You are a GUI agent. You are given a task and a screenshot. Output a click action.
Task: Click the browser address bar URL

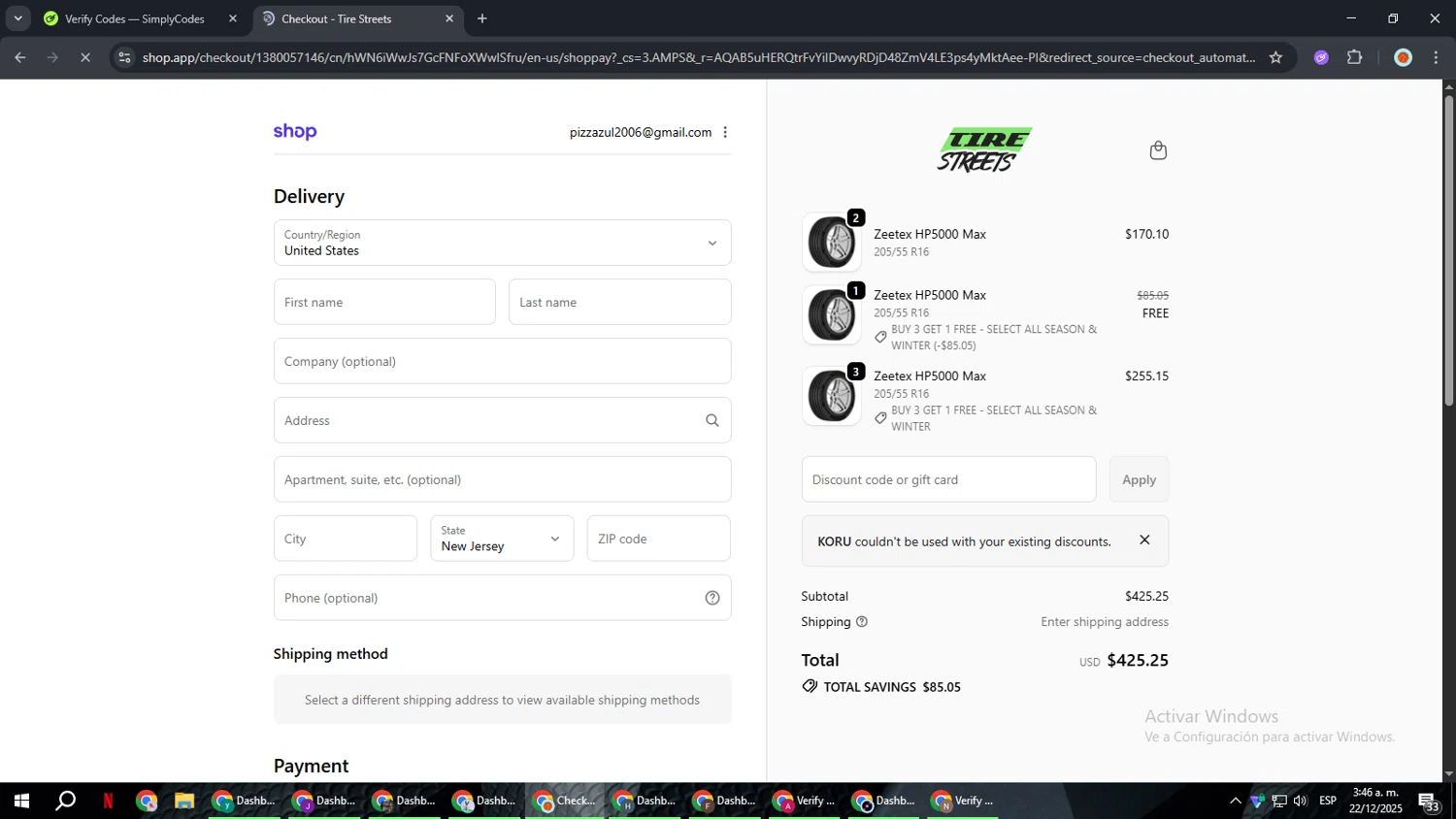coord(699,57)
